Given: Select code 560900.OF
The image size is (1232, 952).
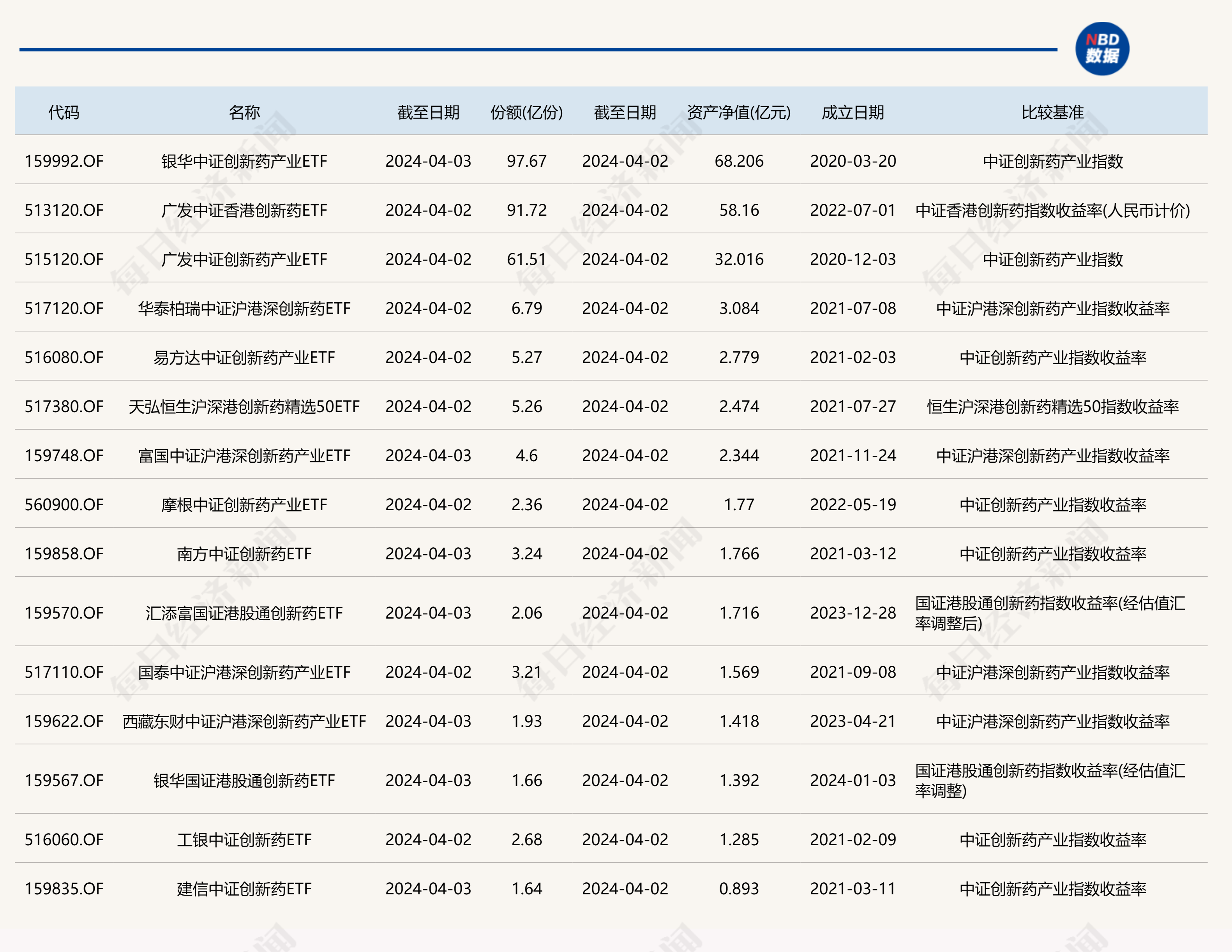Looking at the screenshot, I should pos(64,505).
